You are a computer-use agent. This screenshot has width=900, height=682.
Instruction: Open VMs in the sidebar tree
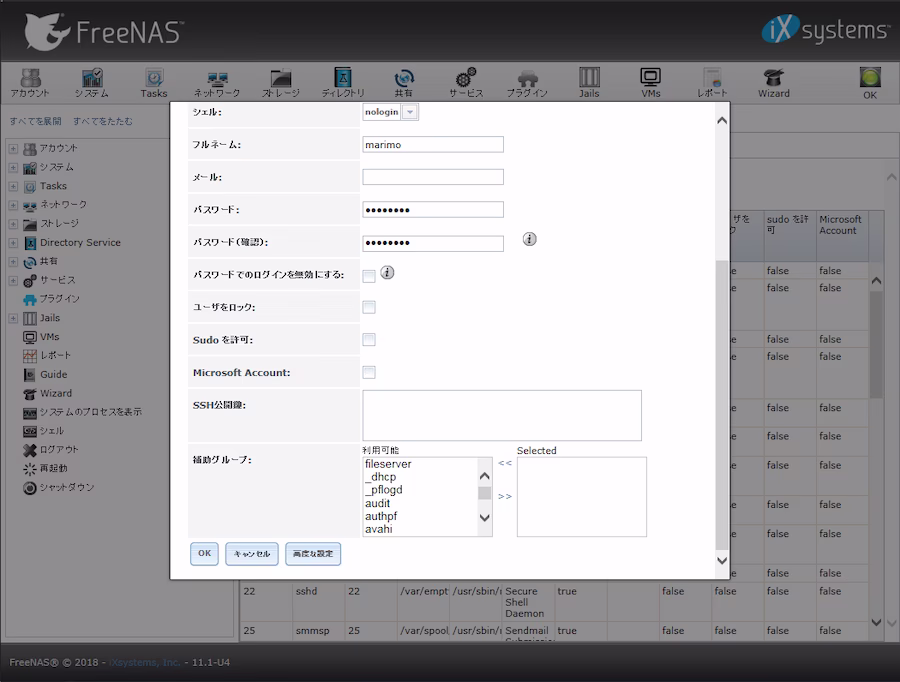[49, 336]
